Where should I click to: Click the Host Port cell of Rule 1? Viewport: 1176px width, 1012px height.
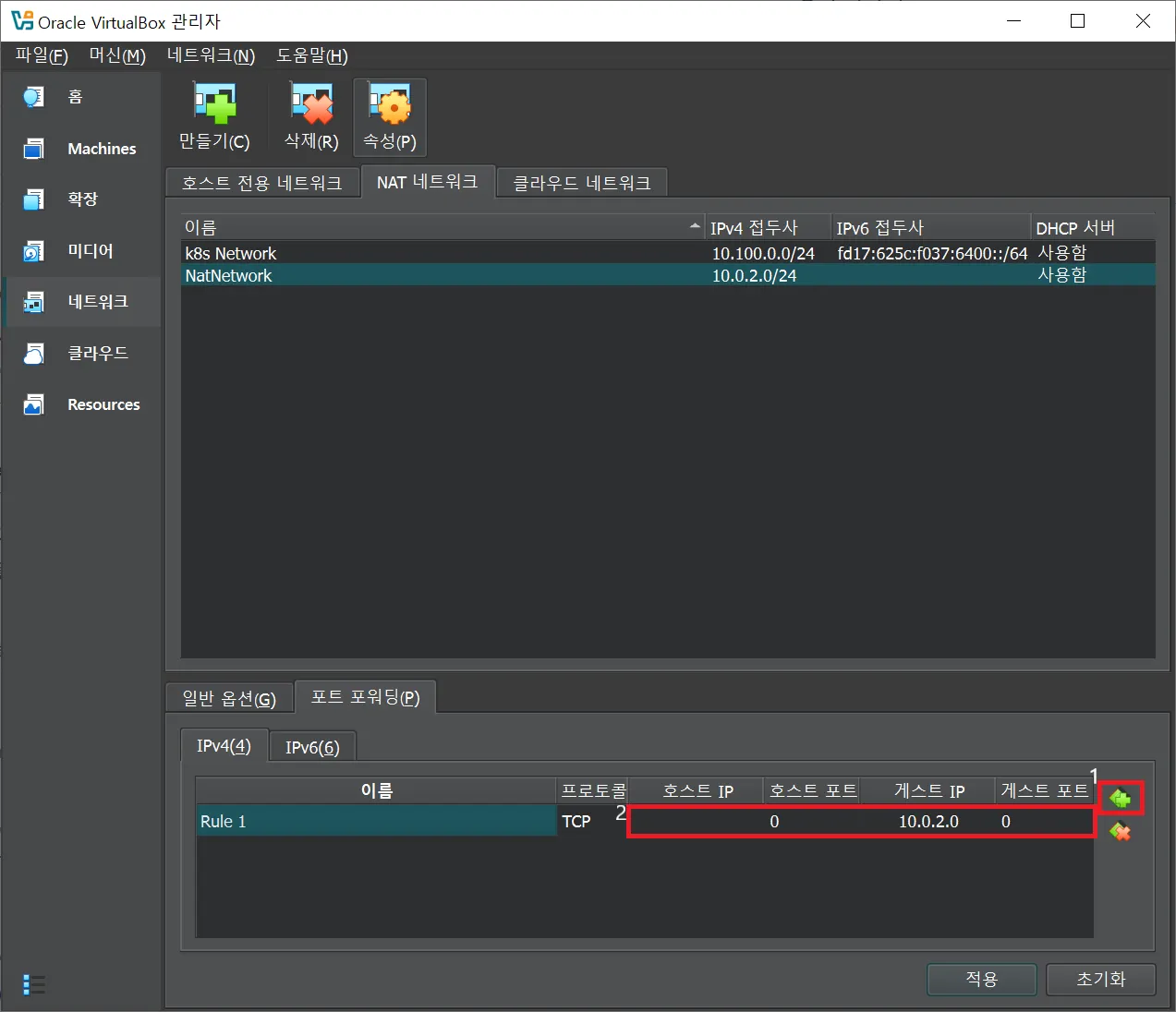pyautogui.click(x=812, y=821)
